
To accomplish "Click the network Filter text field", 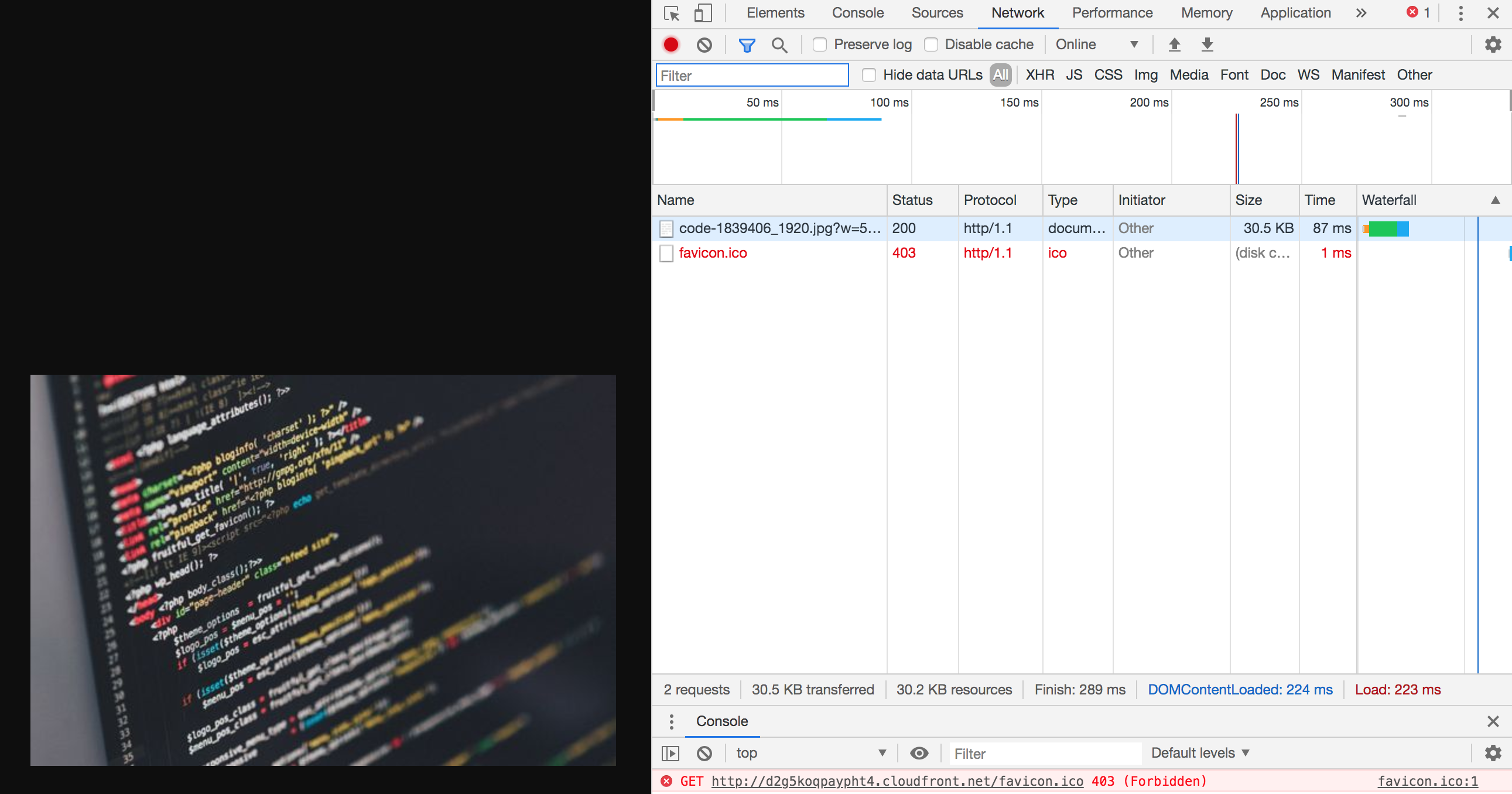I will point(751,76).
